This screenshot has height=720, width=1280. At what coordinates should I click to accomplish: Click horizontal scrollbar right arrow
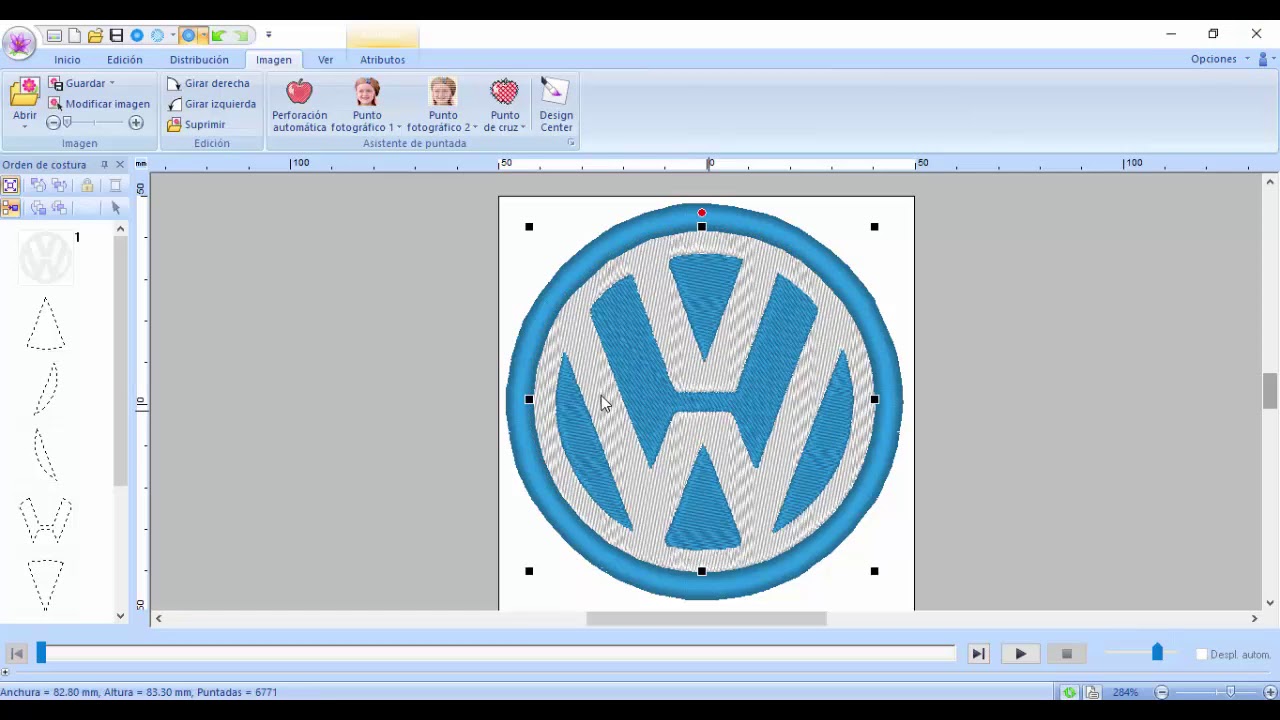pos(1254,619)
